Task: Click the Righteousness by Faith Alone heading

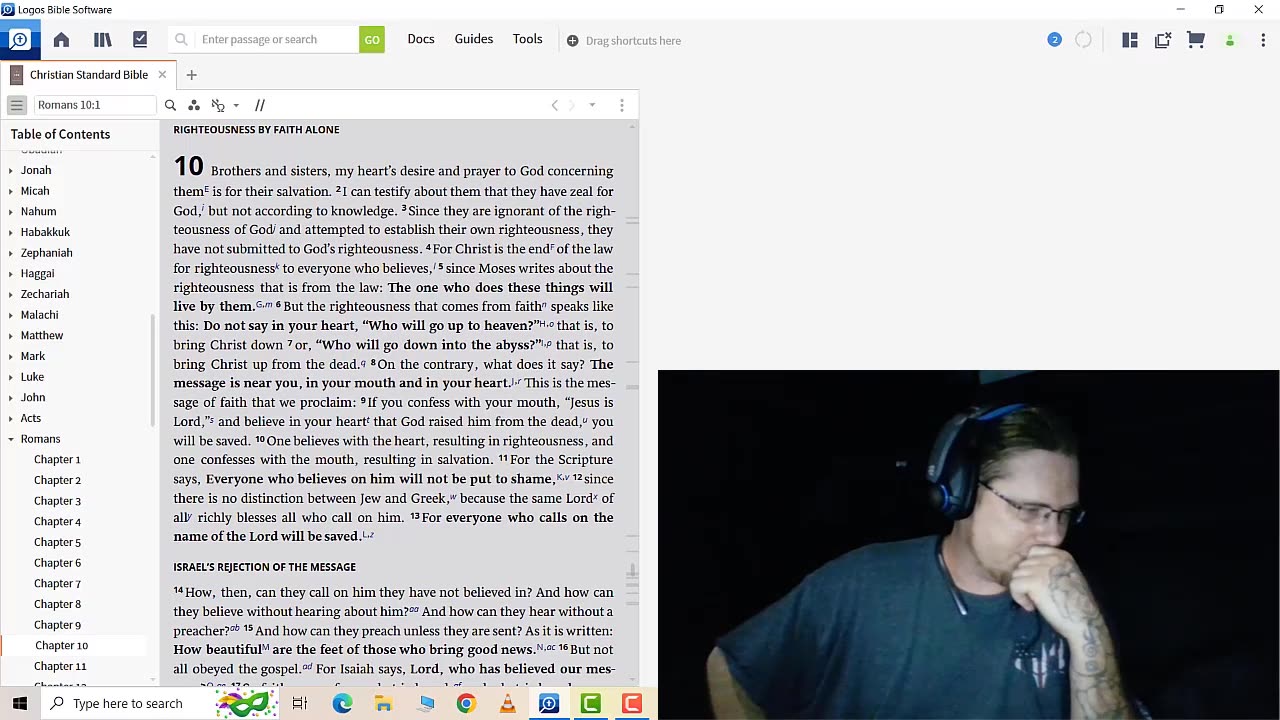Action: point(256,130)
